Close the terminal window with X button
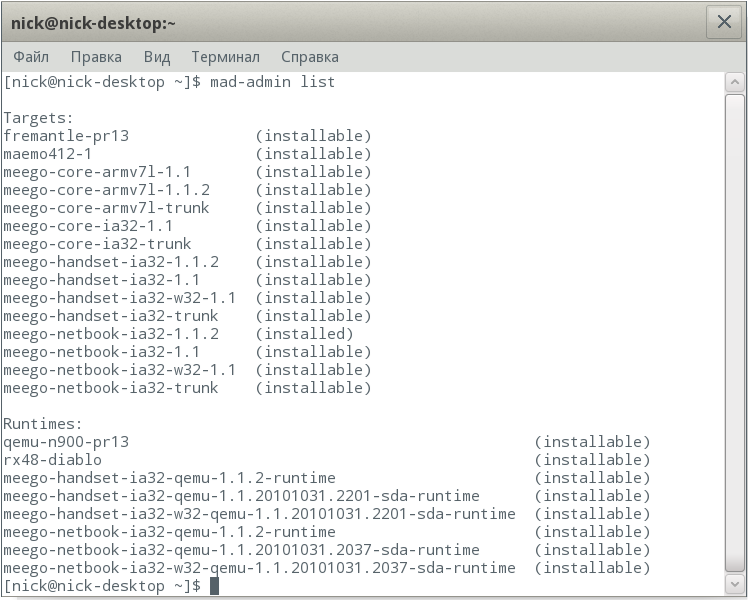 [722, 22]
